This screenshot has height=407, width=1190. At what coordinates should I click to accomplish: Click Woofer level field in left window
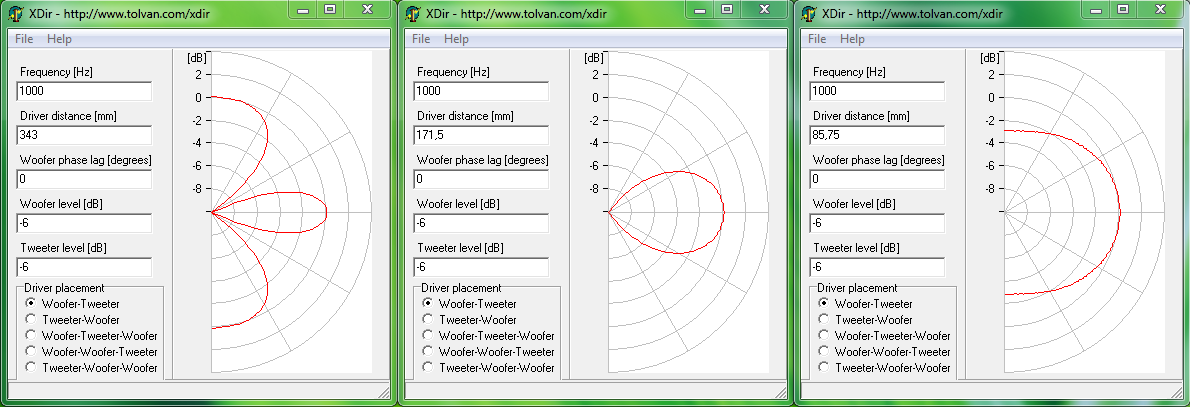coord(84,223)
